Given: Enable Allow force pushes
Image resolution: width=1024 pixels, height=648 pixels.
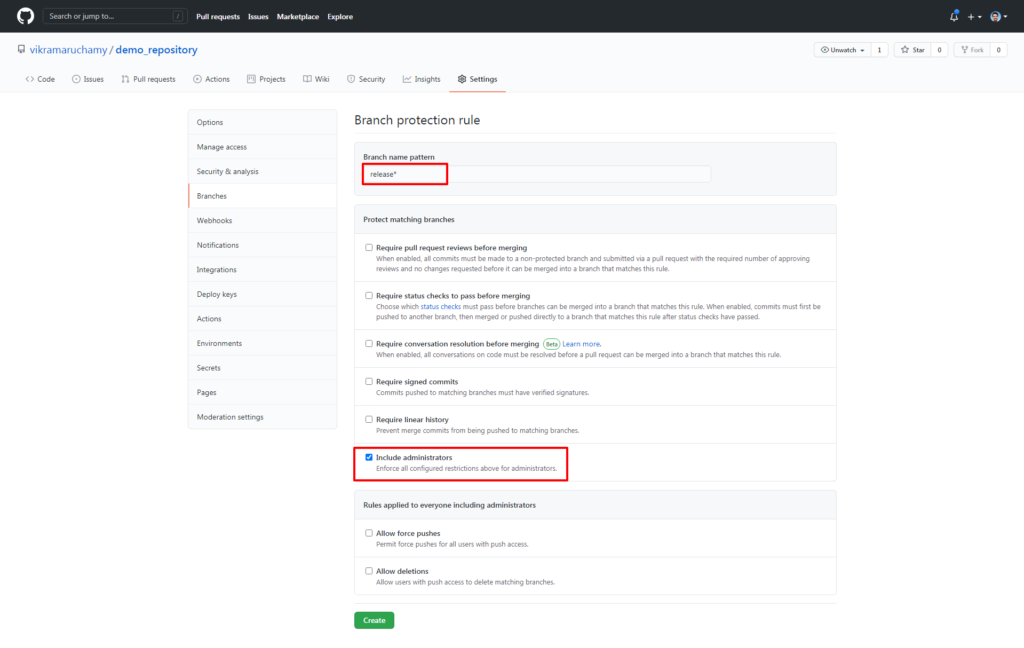Looking at the screenshot, I should coord(368,533).
